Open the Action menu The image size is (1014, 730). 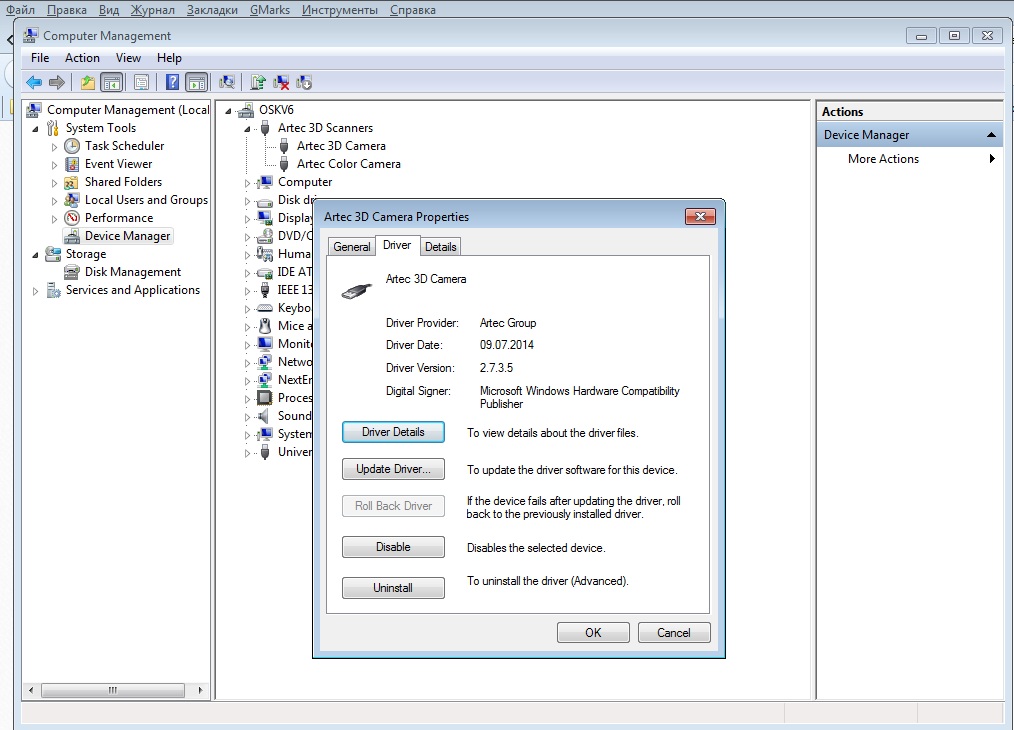coord(82,58)
